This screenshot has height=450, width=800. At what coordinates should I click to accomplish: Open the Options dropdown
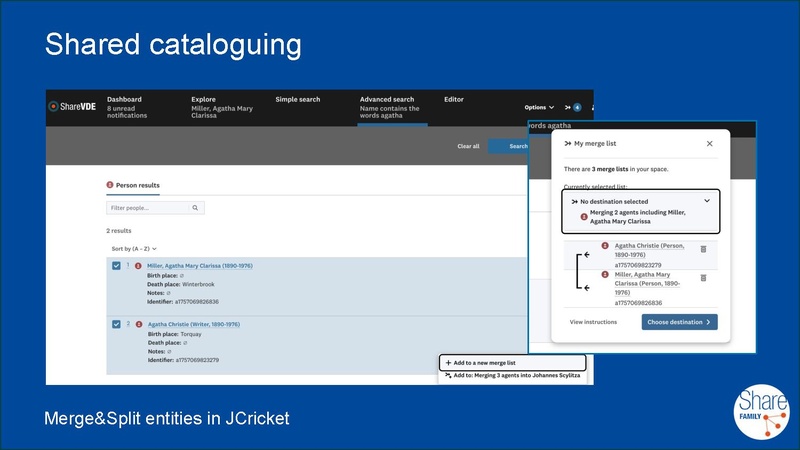point(539,107)
